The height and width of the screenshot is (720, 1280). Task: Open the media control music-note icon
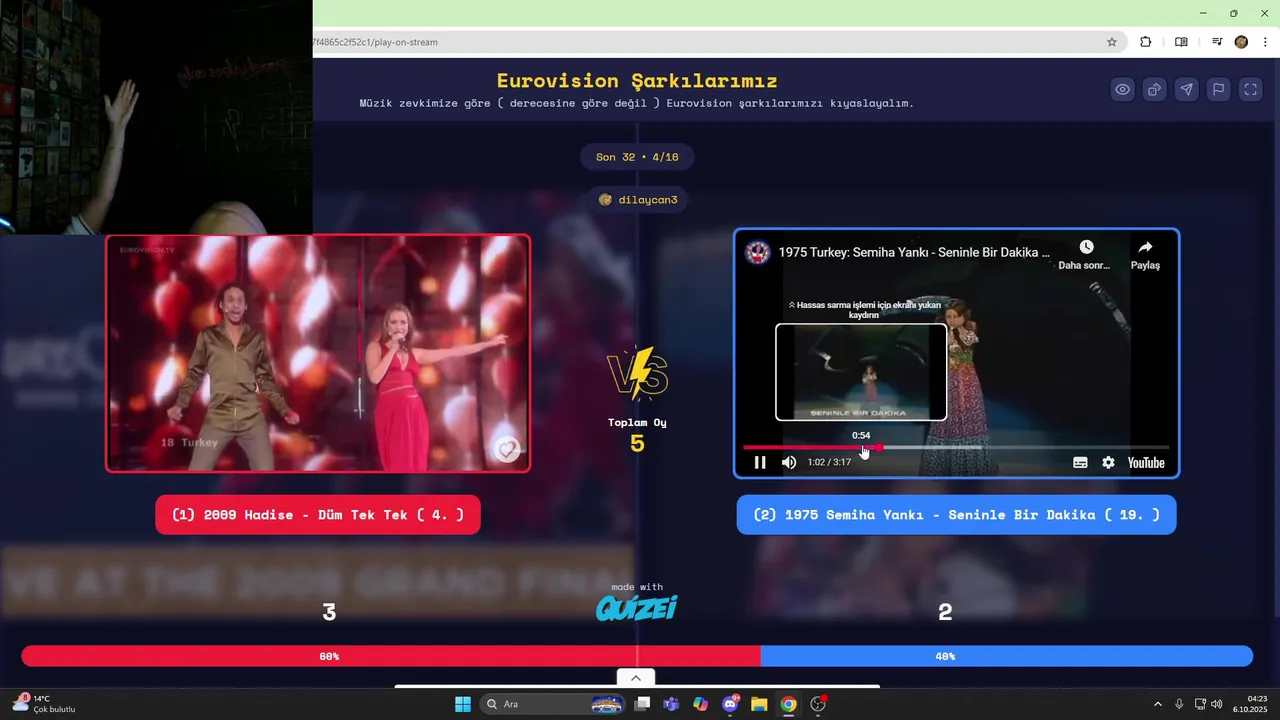pyautogui.click(x=1217, y=42)
